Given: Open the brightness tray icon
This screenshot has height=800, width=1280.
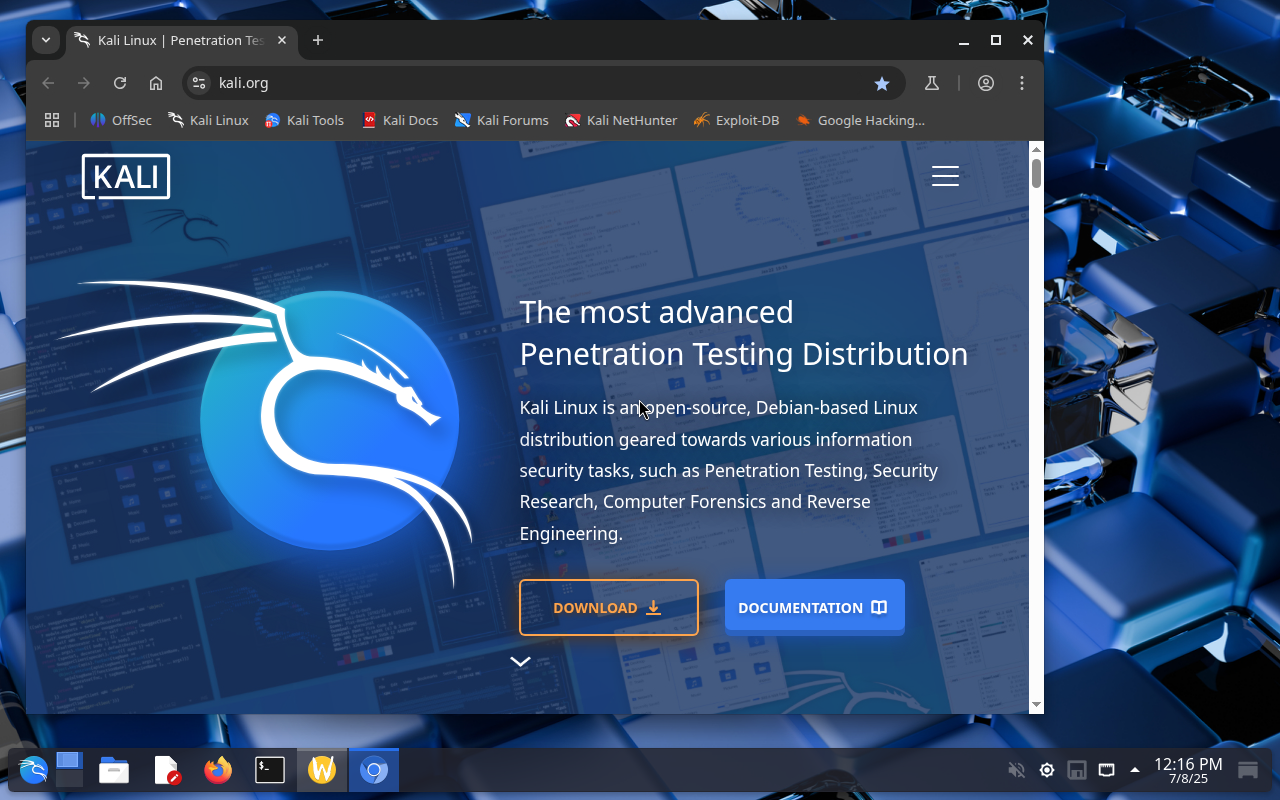Looking at the screenshot, I should [1047, 770].
